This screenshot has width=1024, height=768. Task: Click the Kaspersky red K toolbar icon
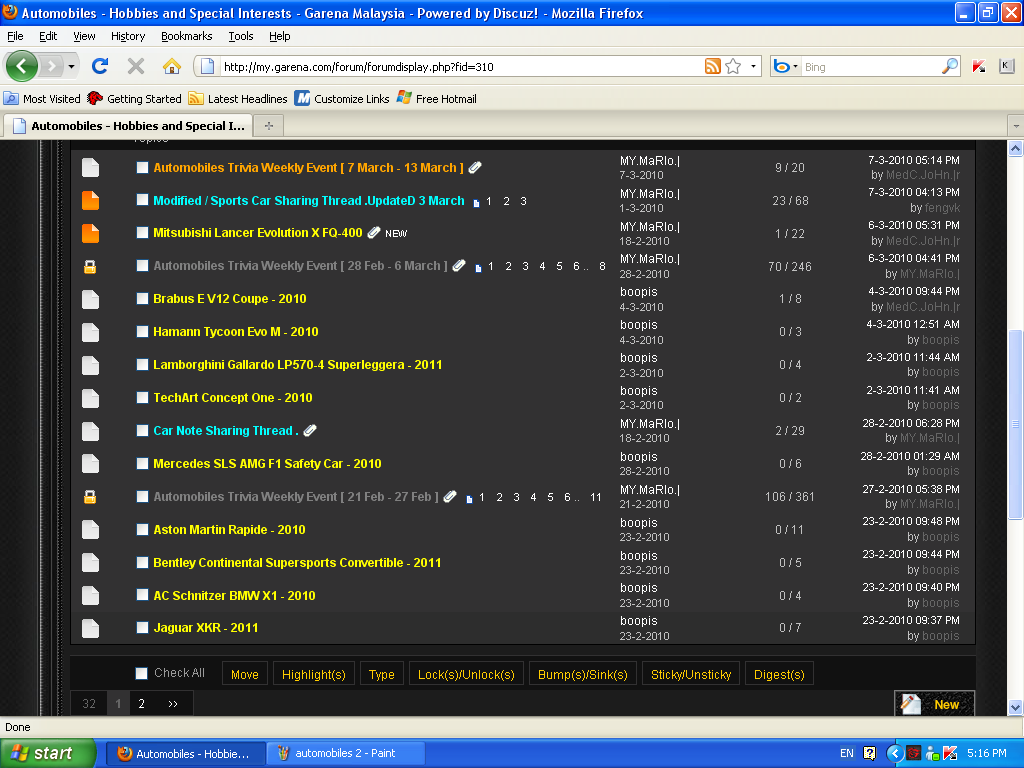click(978, 66)
